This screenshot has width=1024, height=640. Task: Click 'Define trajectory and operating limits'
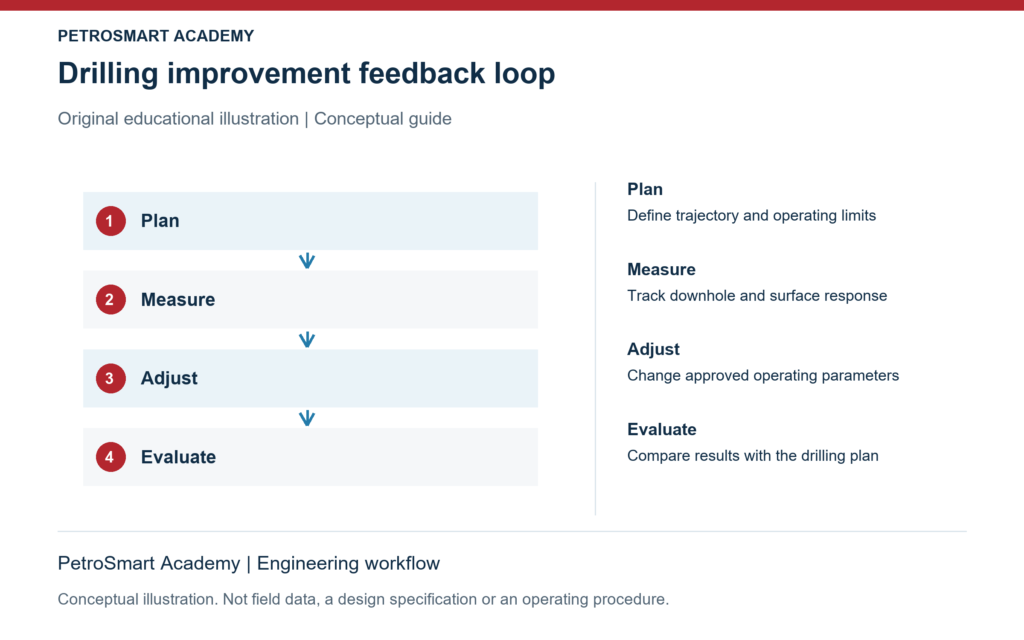[751, 216]
